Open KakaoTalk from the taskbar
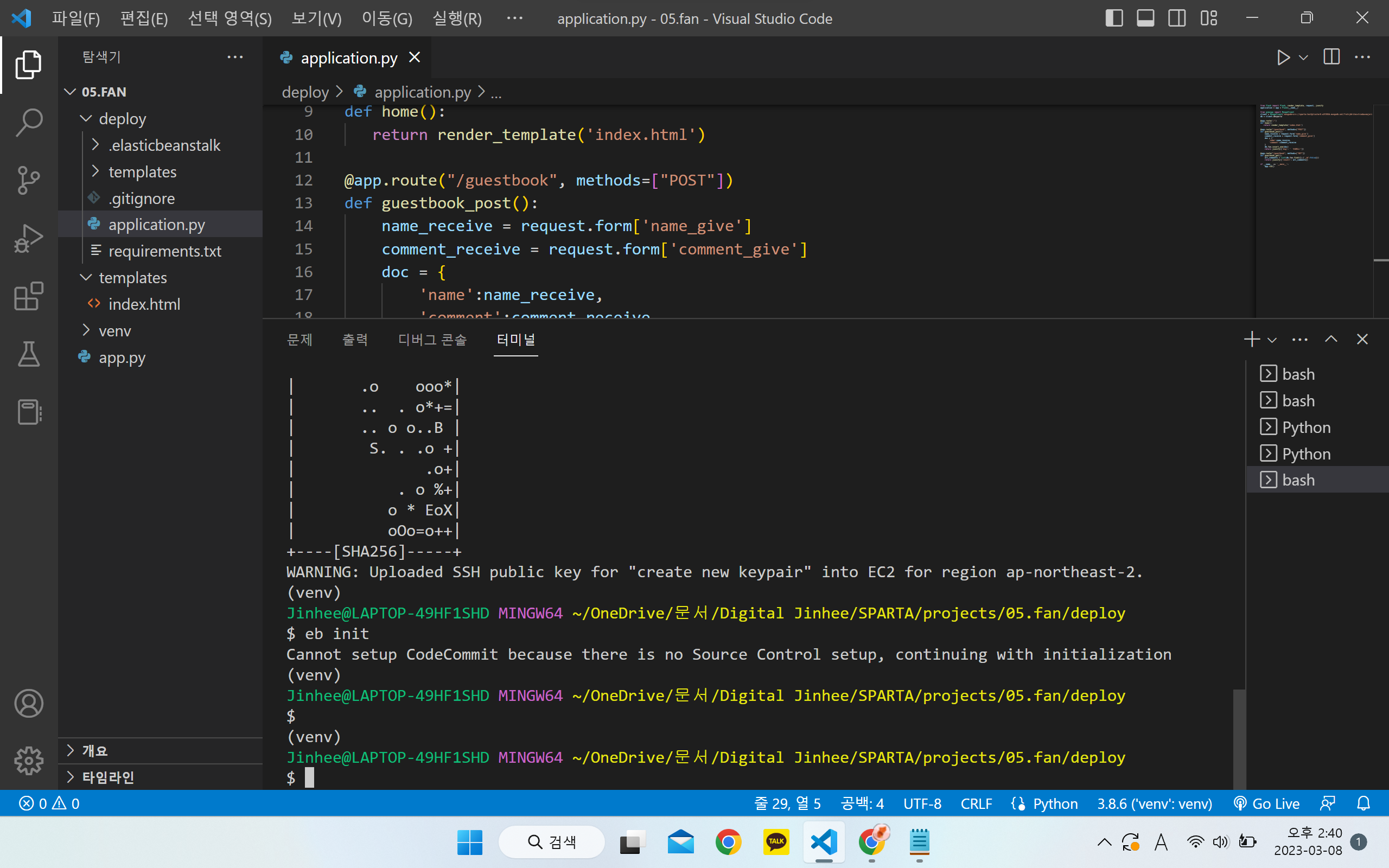Screen dimensions: 1389x868 (776, 841)
